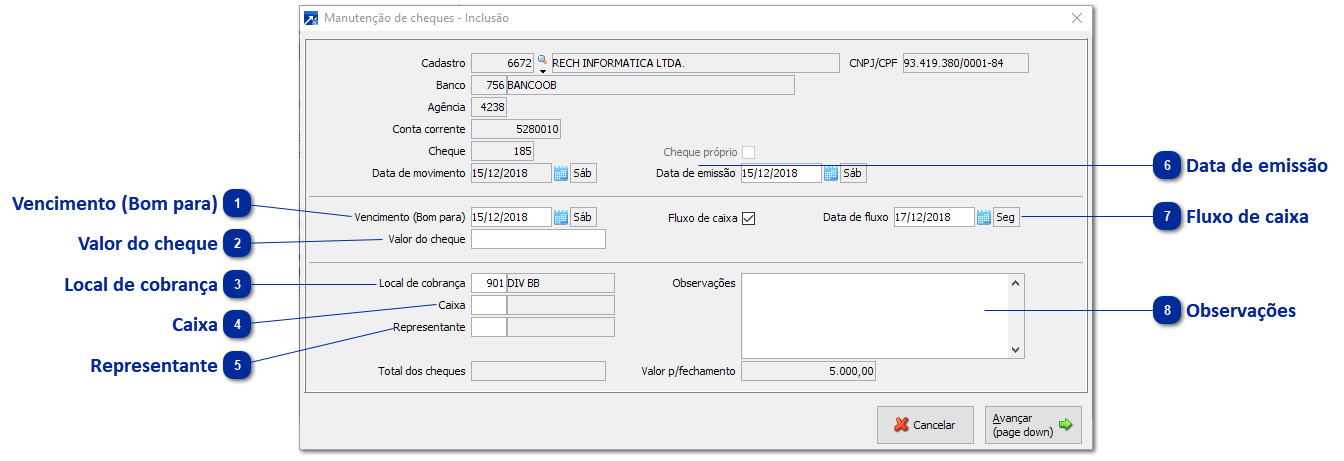Viewport: 1344px width, 461px height.
Task: Click the search magnifier icon next to Cadastro
Action: tap(543, 60)
